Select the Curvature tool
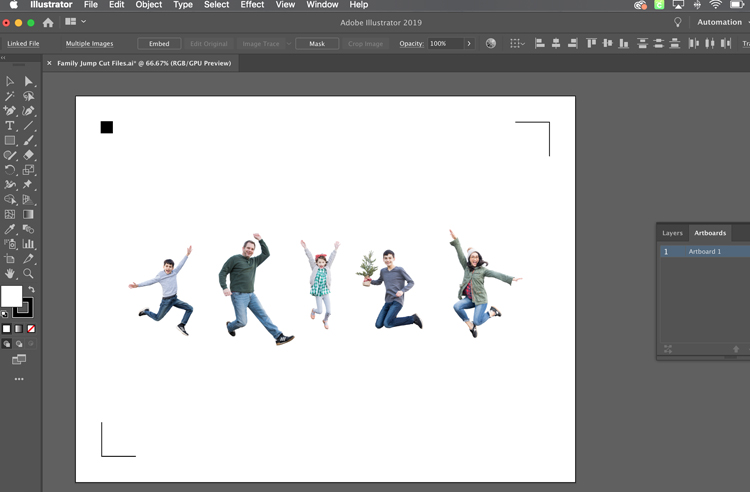This screenshot has width=750, height=492. [28, 111]
